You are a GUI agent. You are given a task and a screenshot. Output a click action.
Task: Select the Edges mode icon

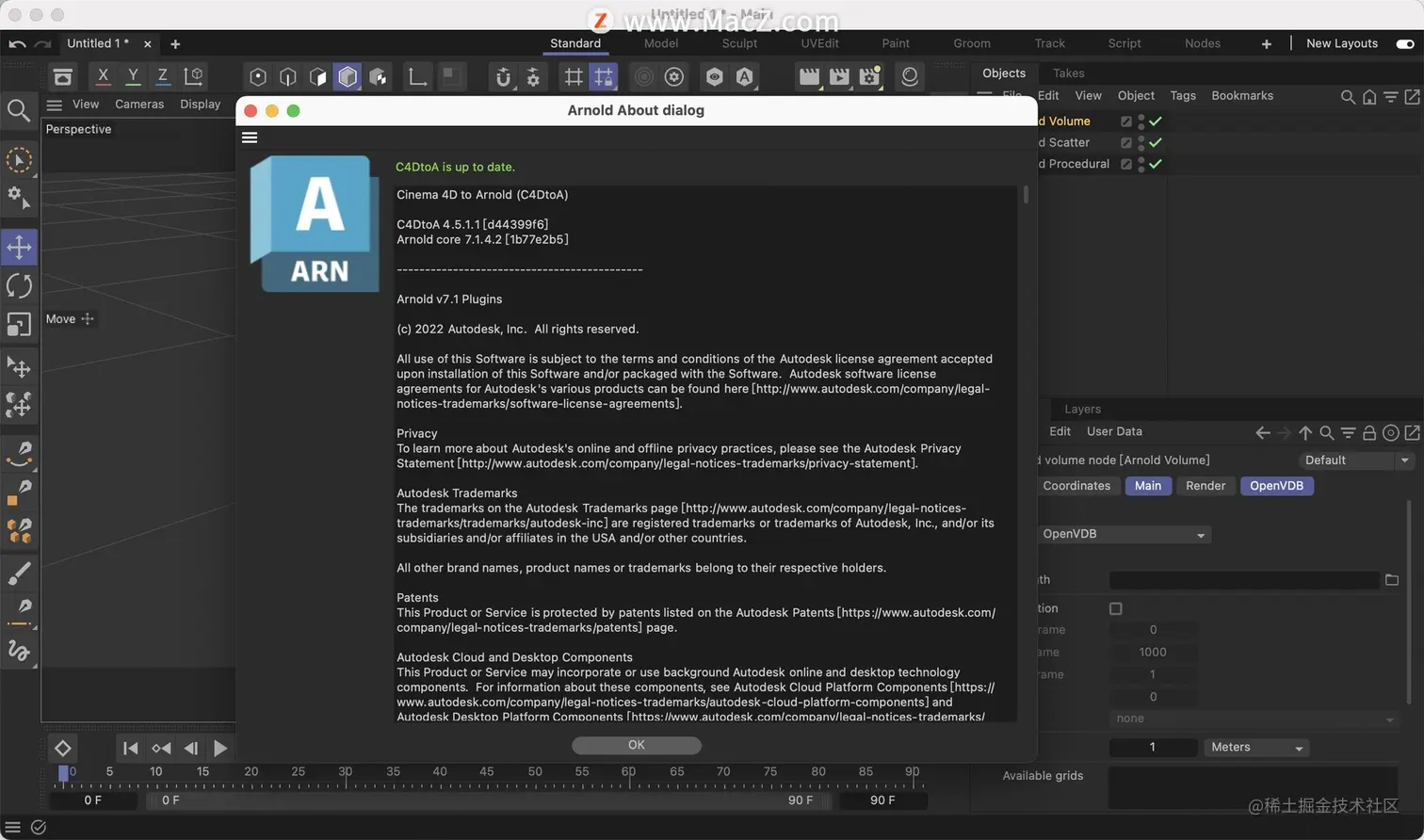point(288,77)
